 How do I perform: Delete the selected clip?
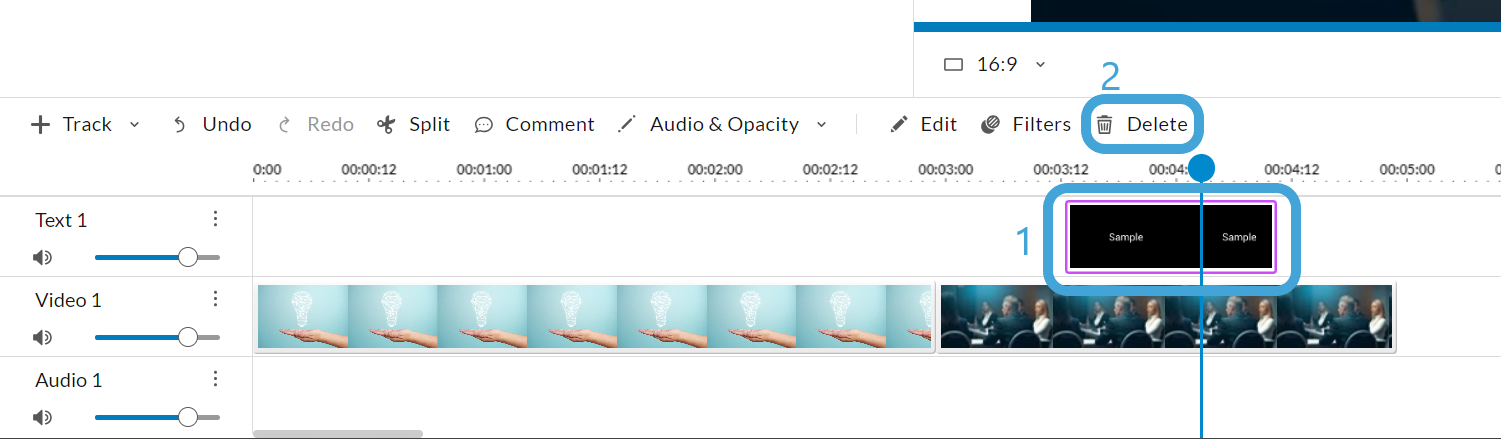tap(1142, 125)
